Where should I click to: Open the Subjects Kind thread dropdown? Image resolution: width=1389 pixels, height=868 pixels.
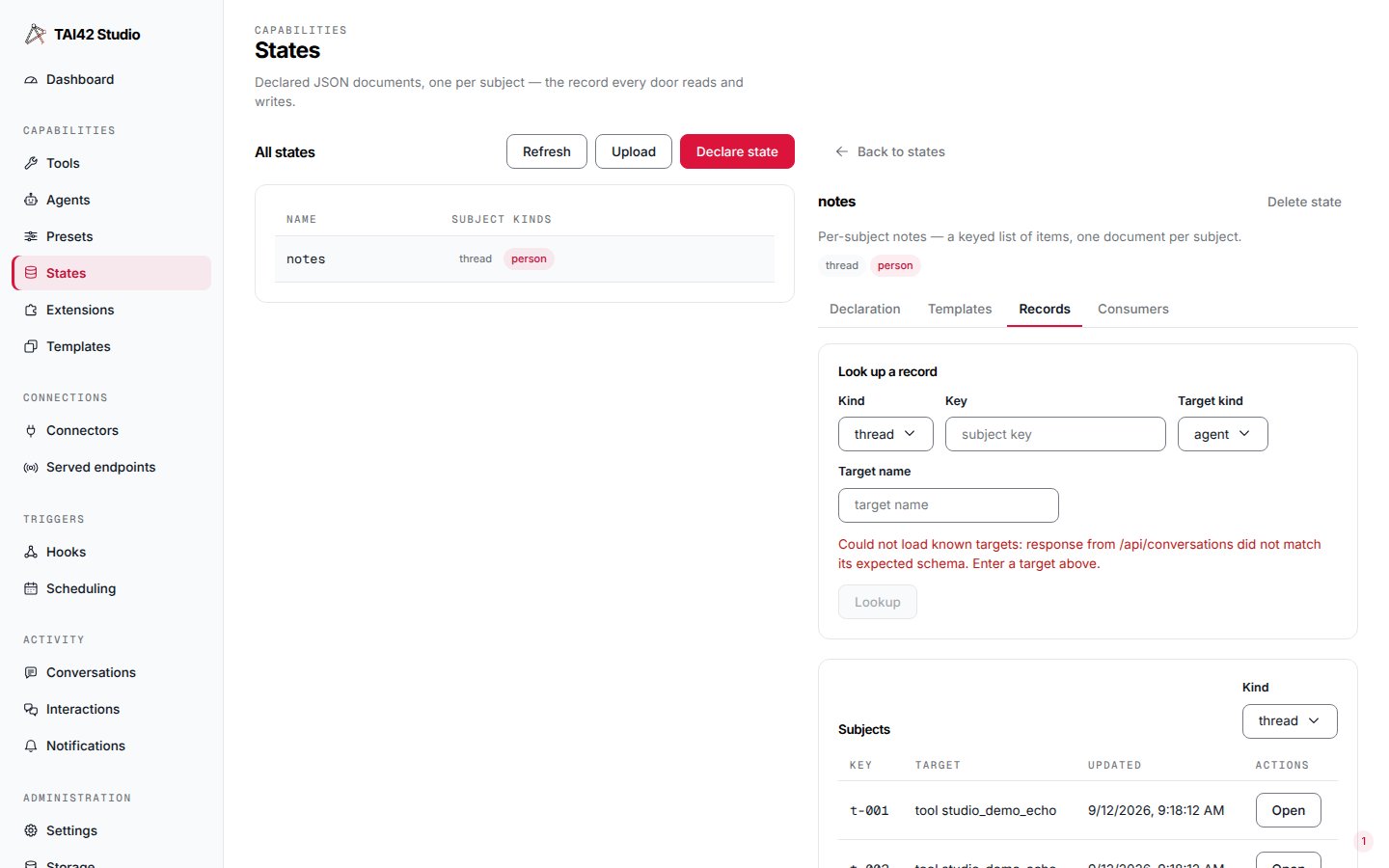tap(1290, 721)
